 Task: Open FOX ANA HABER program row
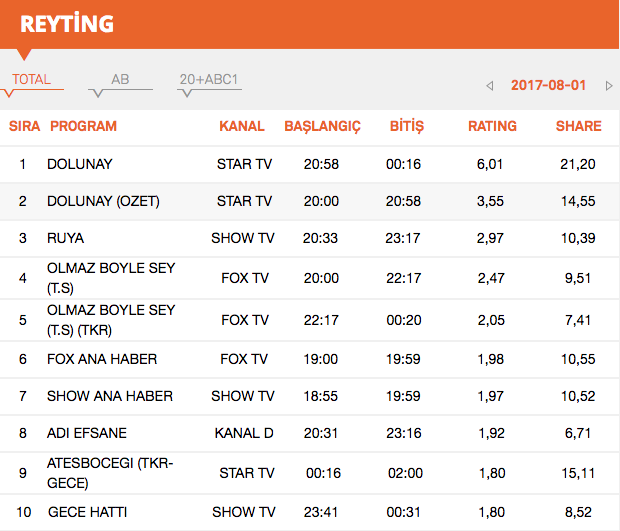[102, 359]
